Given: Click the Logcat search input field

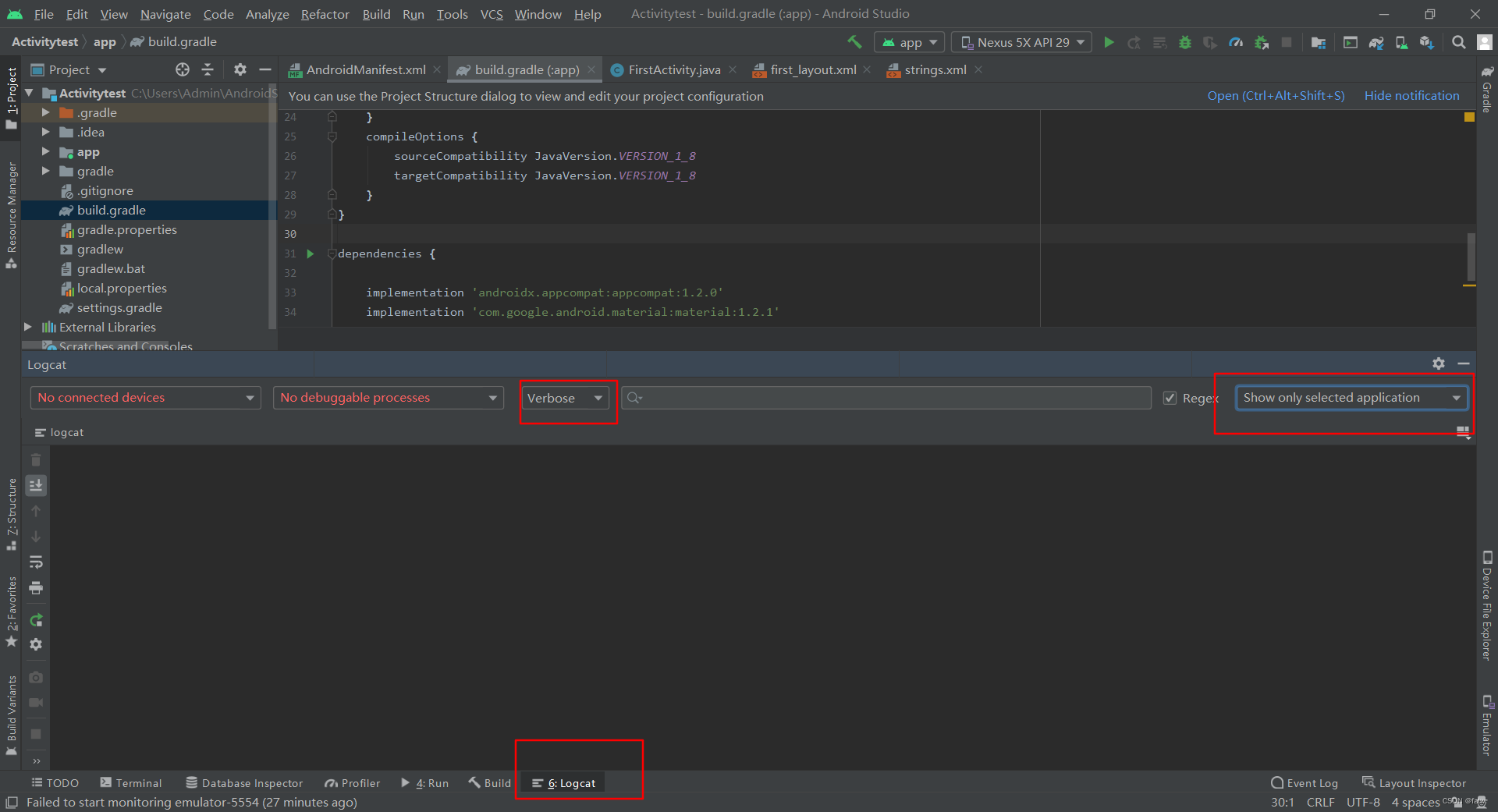Looking at the screenshot, I should point(886,398).
